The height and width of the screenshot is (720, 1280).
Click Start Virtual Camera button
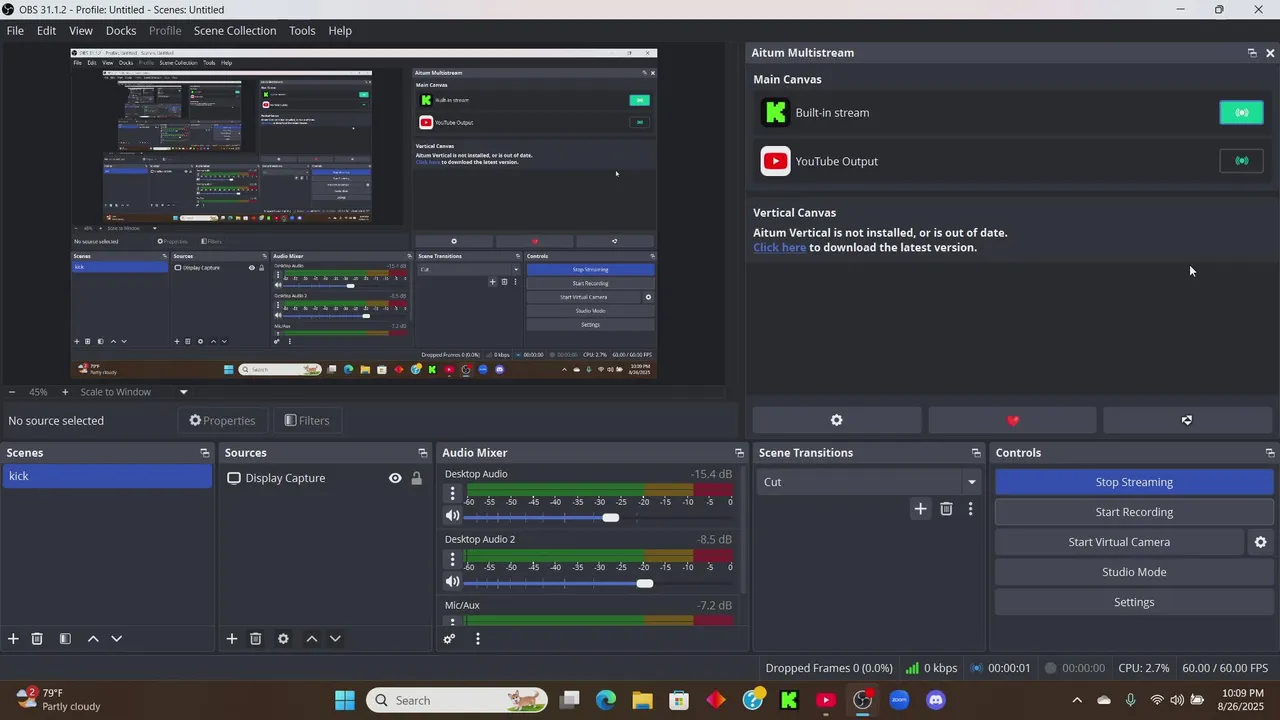click(x=1119, y=542)
